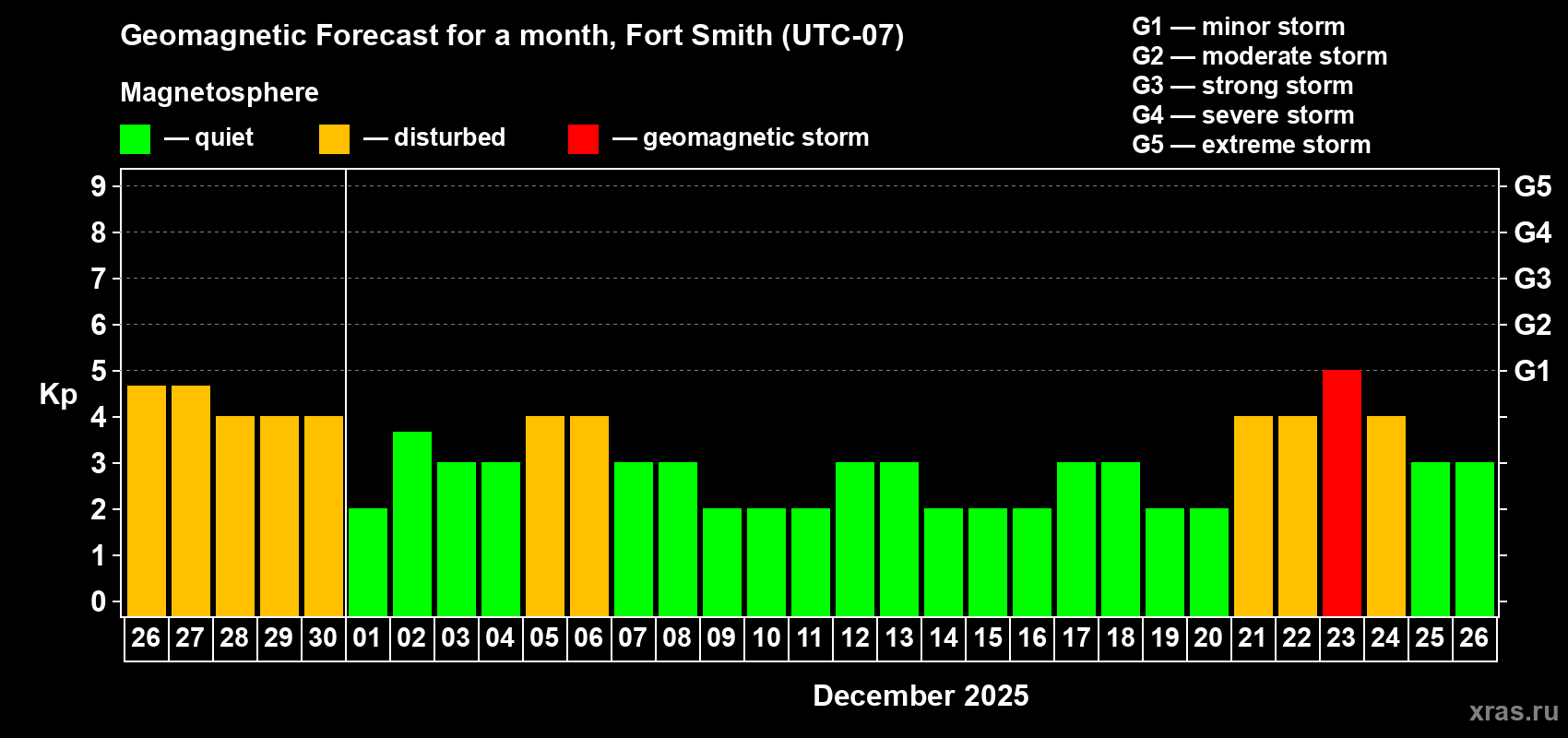Click the G5 label on right axis
Image resolution: width=1568 pixels, height=738 pixels.
[1532, 186]
